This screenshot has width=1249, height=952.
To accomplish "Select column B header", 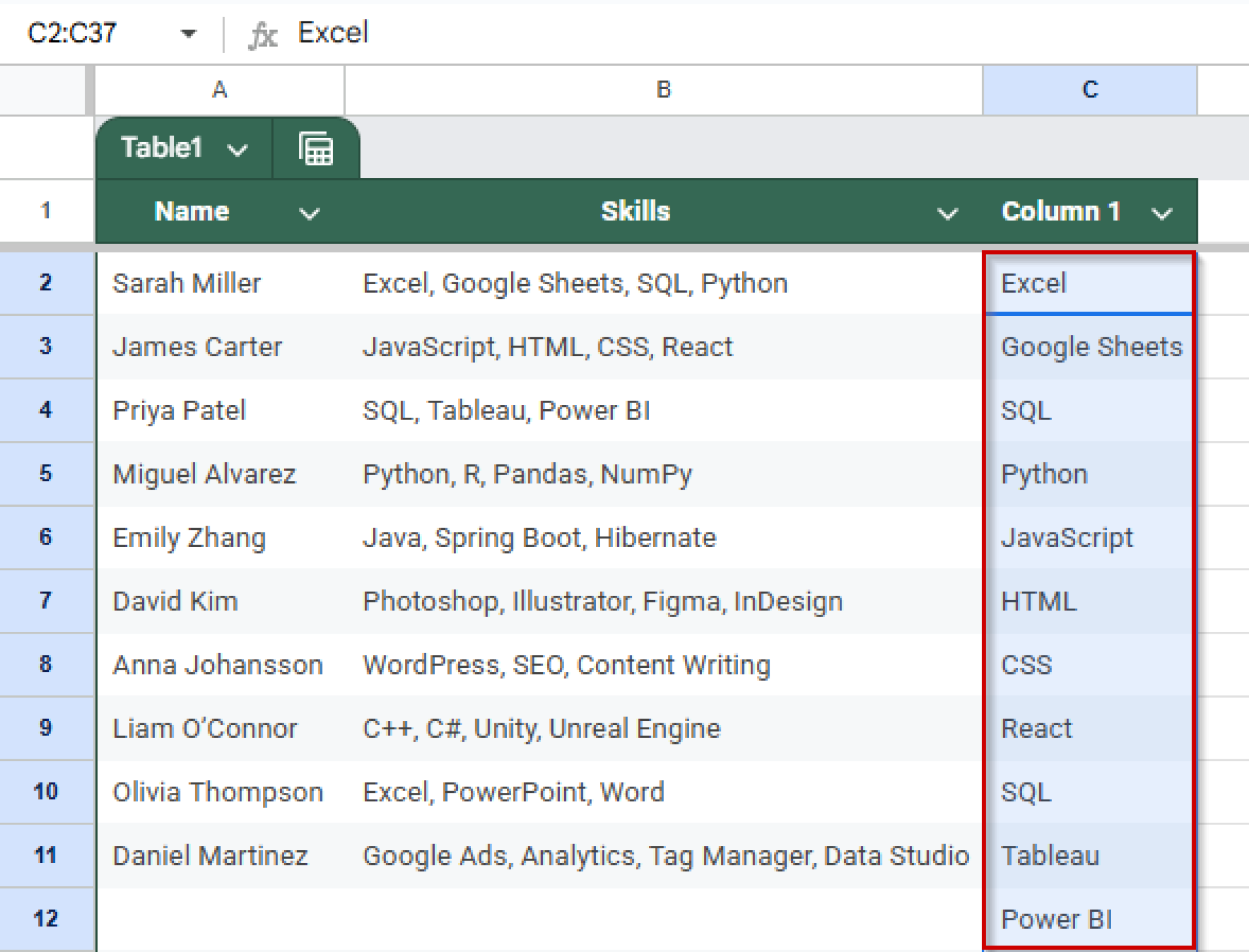I will coord(662,89).
